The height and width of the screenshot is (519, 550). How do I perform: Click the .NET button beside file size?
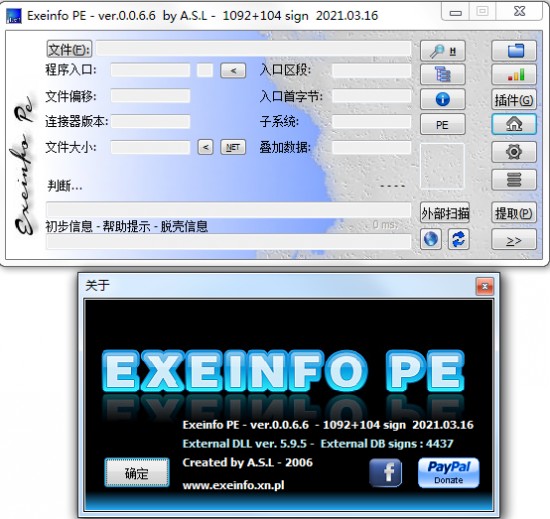[233, 147]
